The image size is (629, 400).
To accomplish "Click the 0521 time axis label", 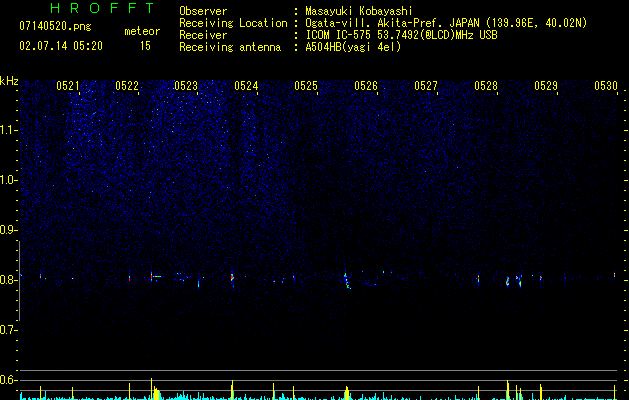I will 68,86.
